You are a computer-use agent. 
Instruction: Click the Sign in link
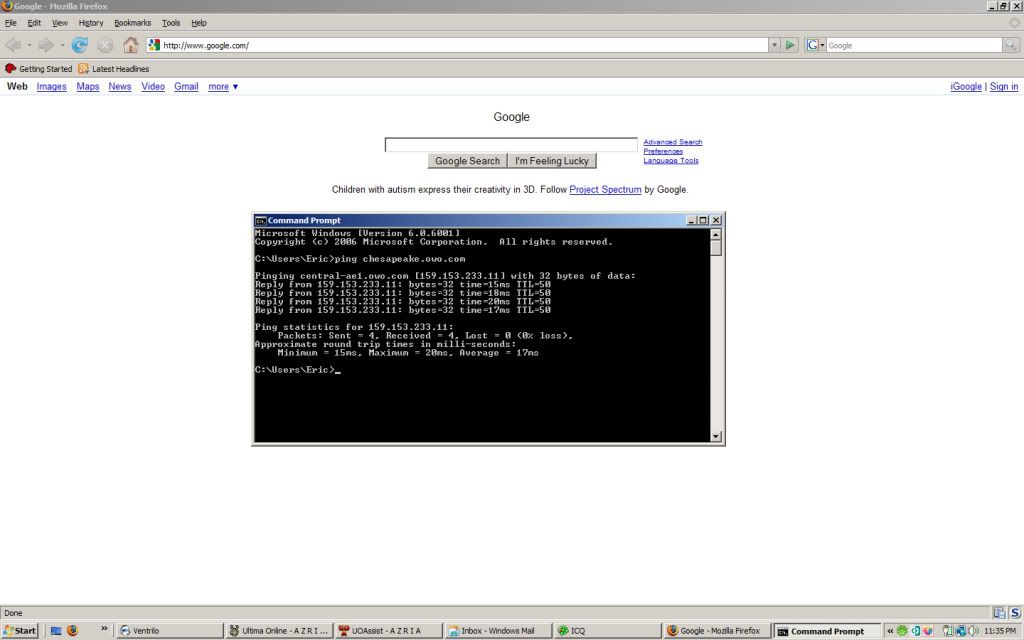point(1004,86)
